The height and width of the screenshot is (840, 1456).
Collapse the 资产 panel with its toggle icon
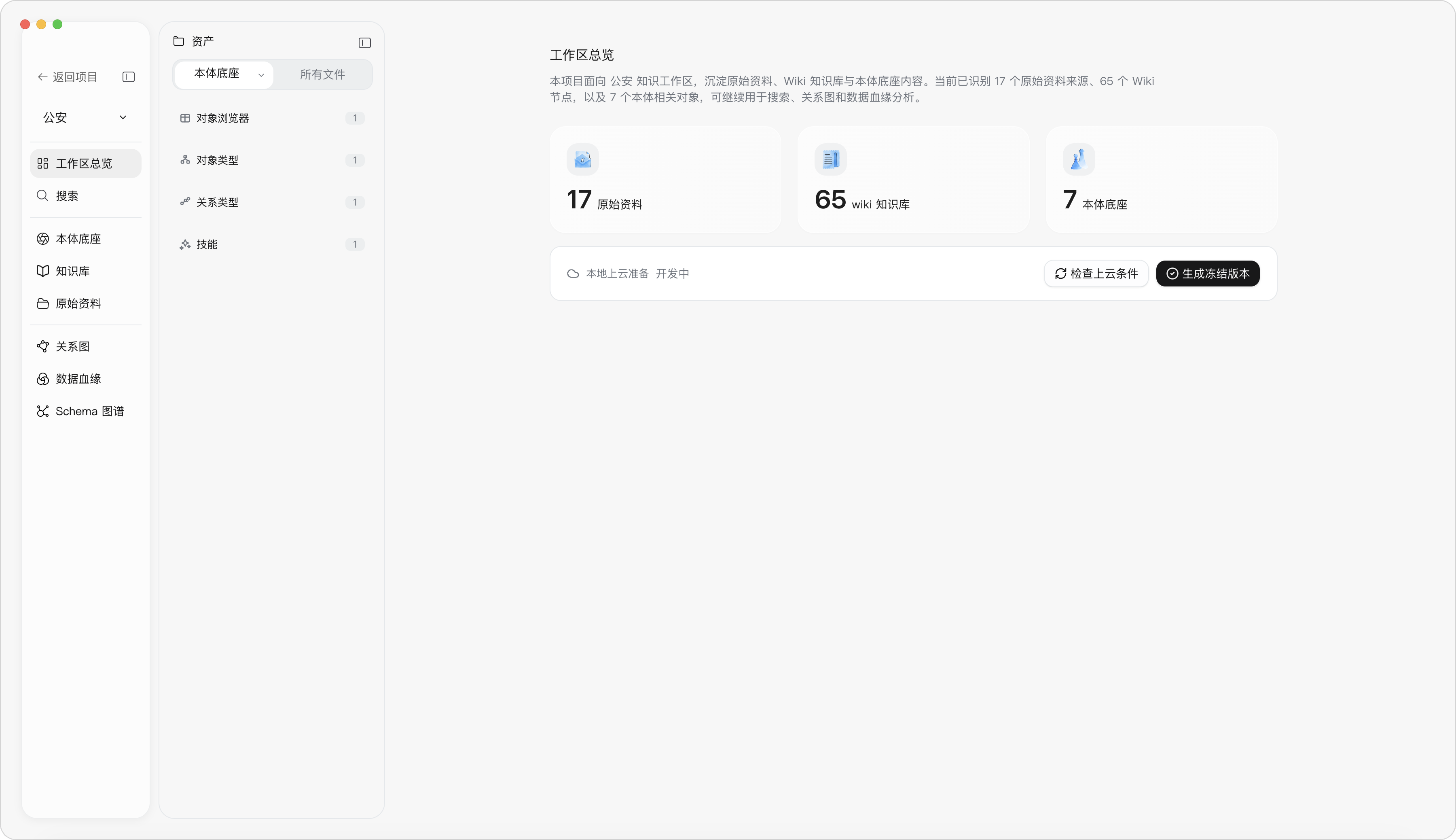coord(364,43)
